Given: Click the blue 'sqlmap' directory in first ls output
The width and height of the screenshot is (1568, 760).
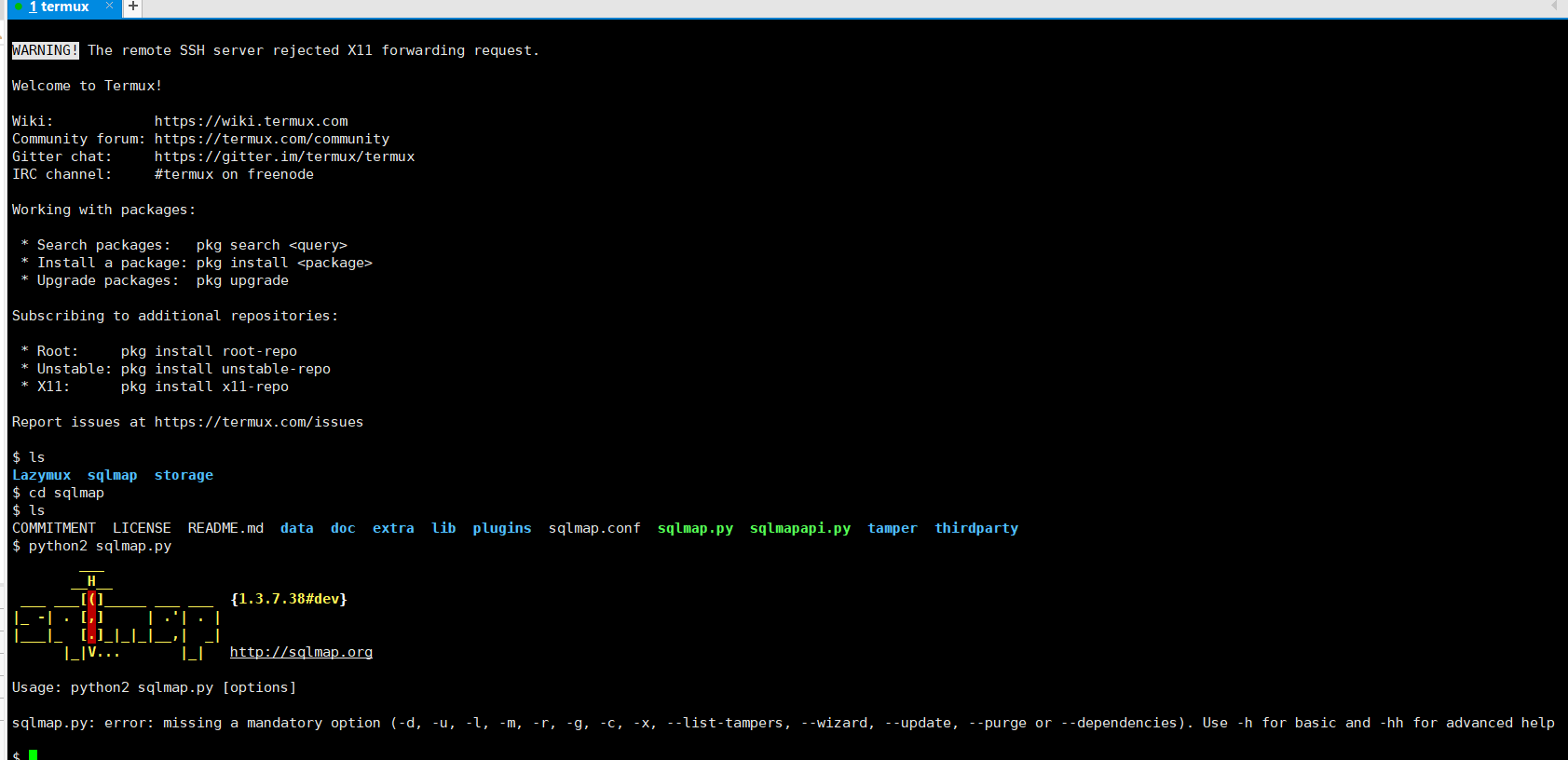Looking at the screenshot, I should pos(112,475).
